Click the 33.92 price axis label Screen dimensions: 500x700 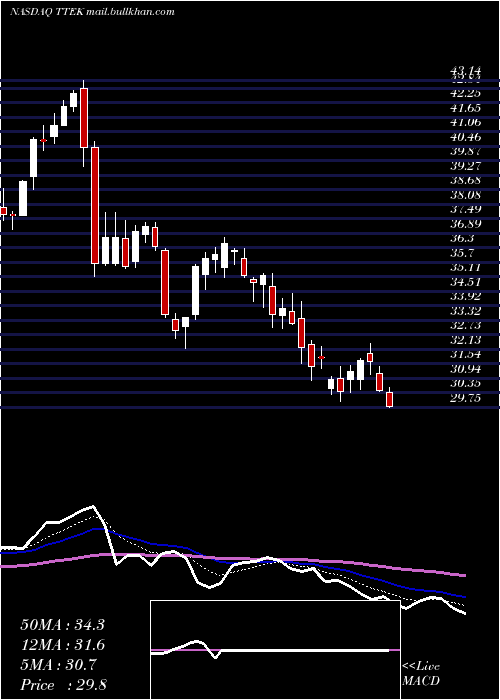[x=464, y=296]
